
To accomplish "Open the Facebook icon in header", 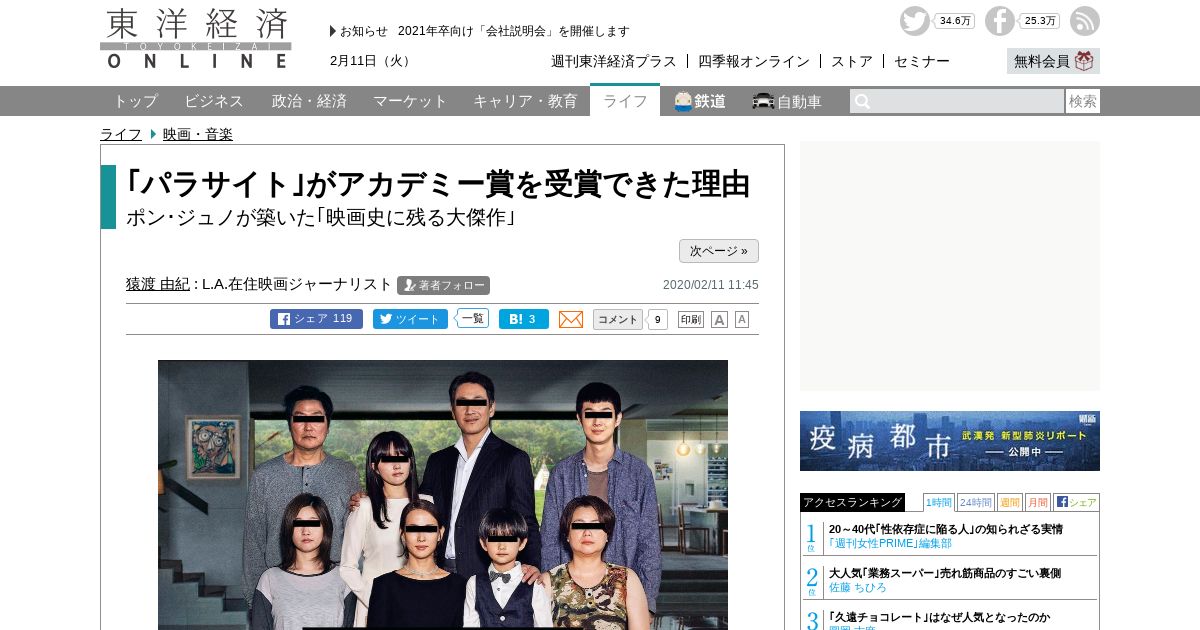I will click(999, 21).
